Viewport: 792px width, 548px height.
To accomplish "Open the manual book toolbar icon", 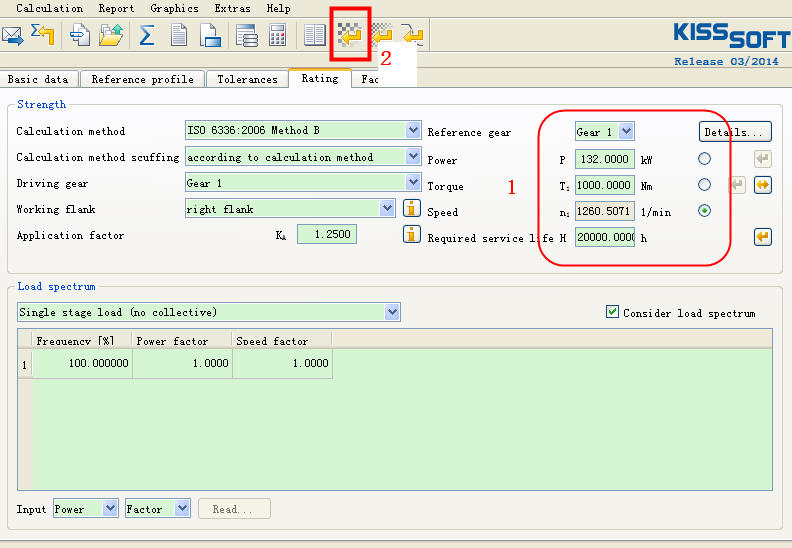I will [315, 35].
